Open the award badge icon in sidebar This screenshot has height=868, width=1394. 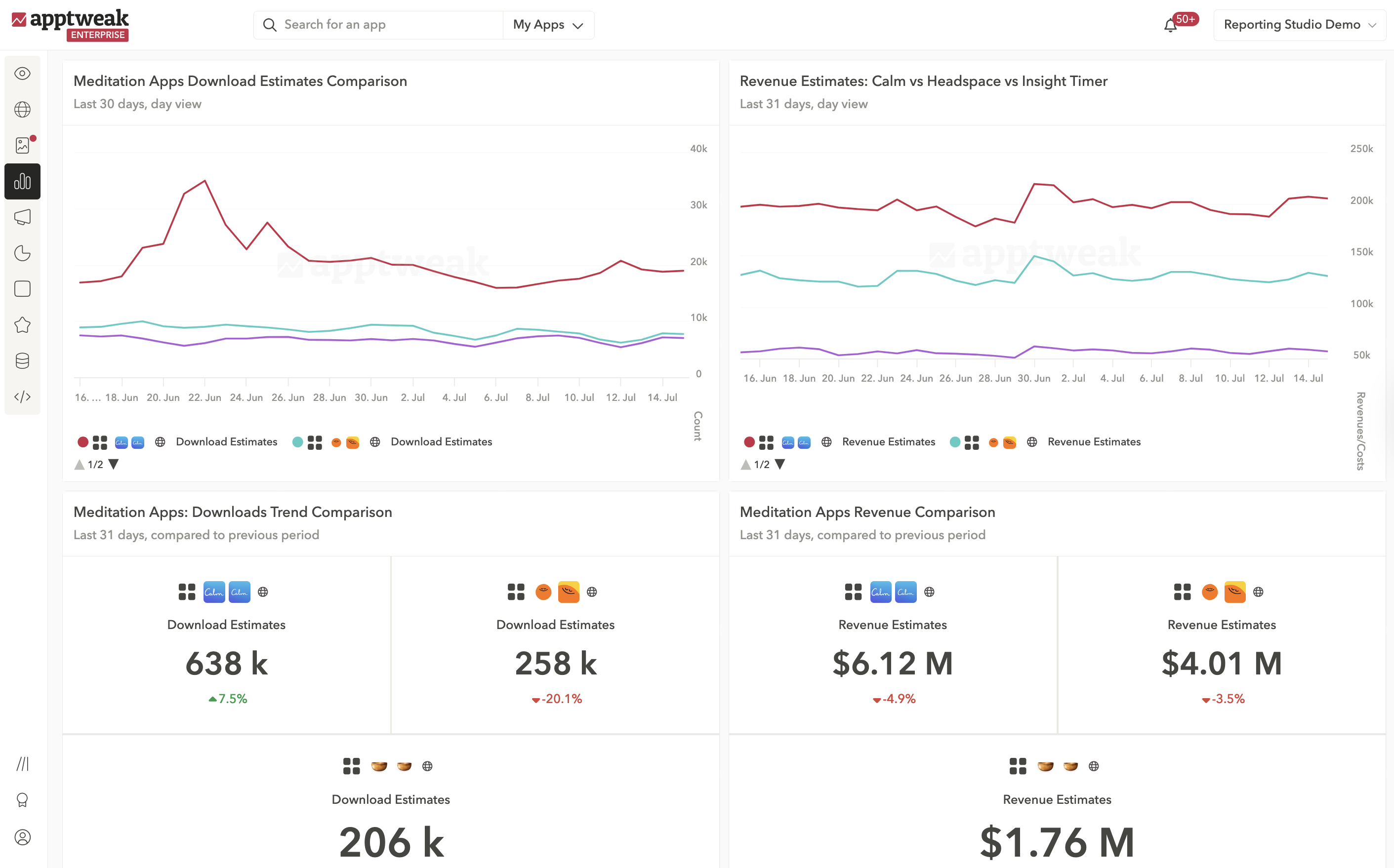point(22,800)
